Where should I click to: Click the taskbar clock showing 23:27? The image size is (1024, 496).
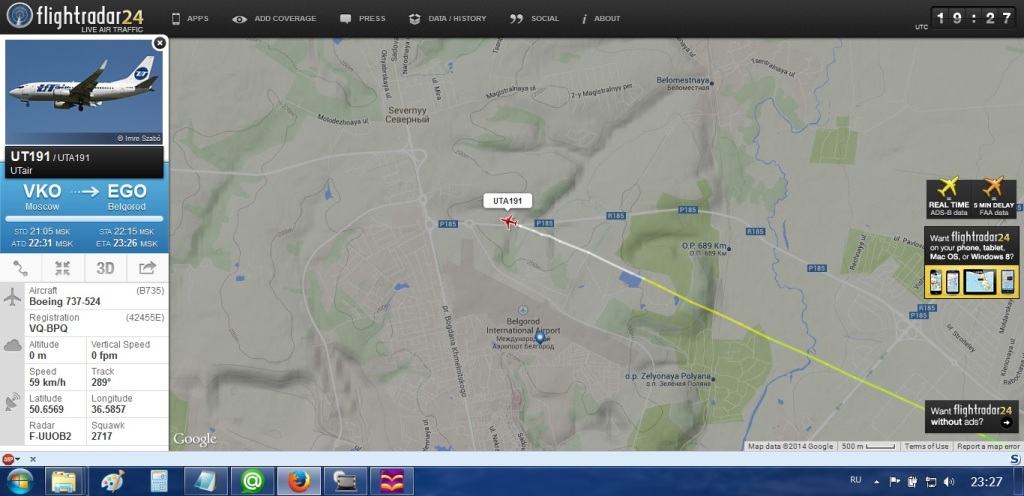(986, 482)
